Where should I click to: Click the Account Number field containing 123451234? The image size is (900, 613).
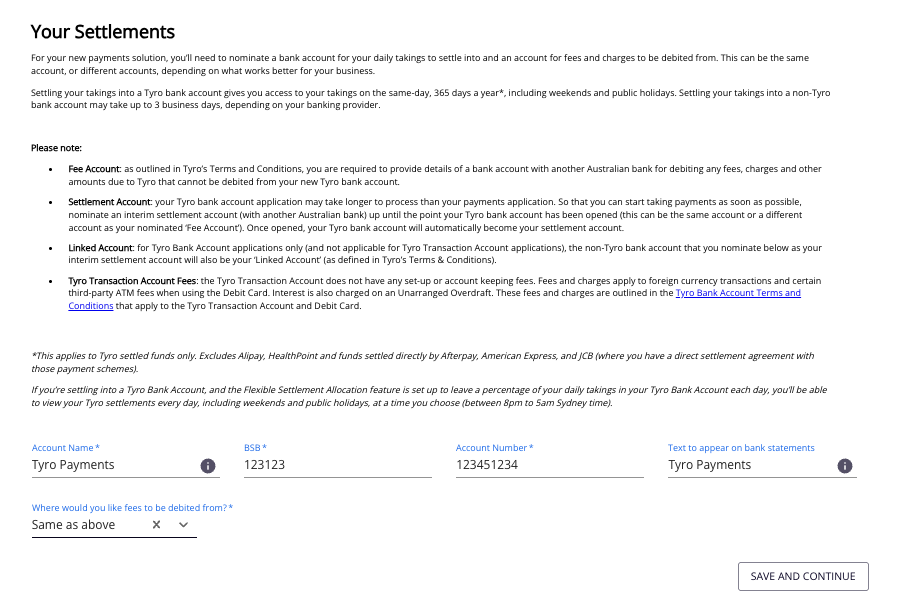click(549, 465)
